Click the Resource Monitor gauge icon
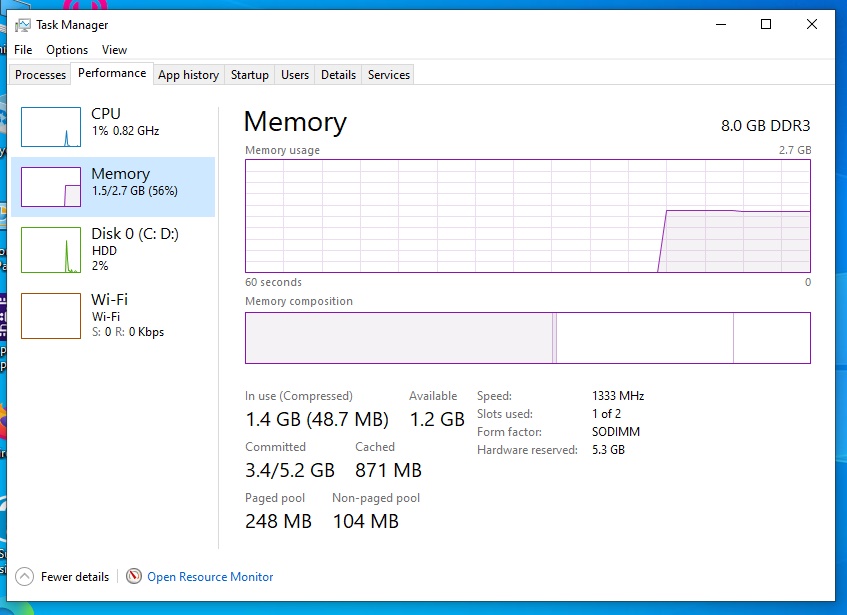The width and height of the screenshot is (847, 615). (134, 576)
